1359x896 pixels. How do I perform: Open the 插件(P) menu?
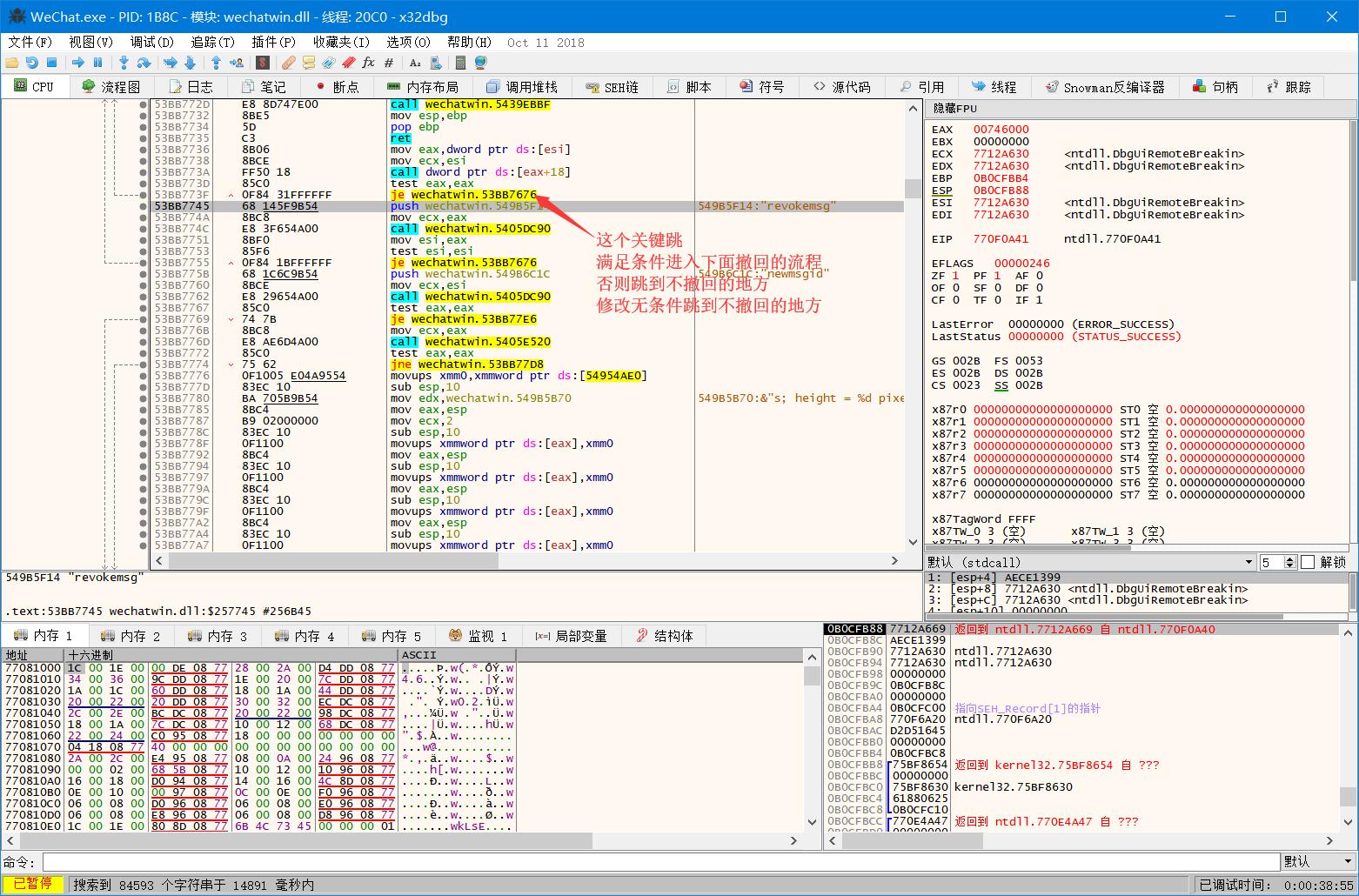(x=273, y=42)
